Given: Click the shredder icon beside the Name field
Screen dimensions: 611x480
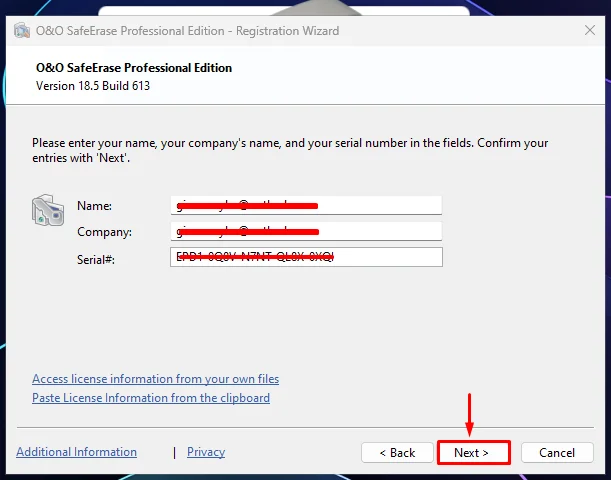Looking at the screenshot, I should (x=48, y=210).
